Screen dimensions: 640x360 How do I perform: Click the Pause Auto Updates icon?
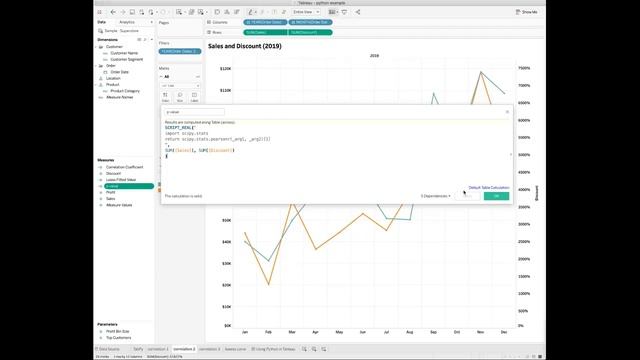pyautogui.click(x=151, y=12)
